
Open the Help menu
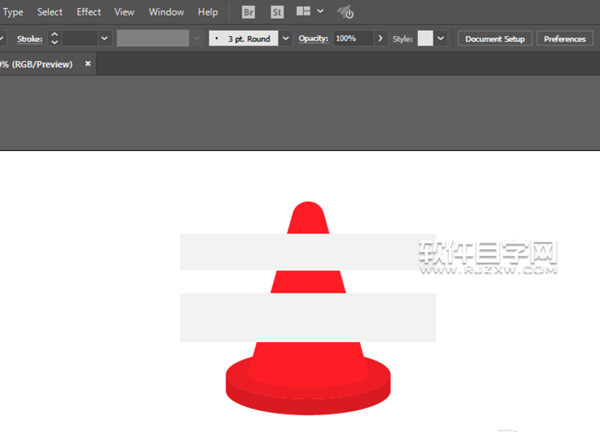tap(208, 13)
